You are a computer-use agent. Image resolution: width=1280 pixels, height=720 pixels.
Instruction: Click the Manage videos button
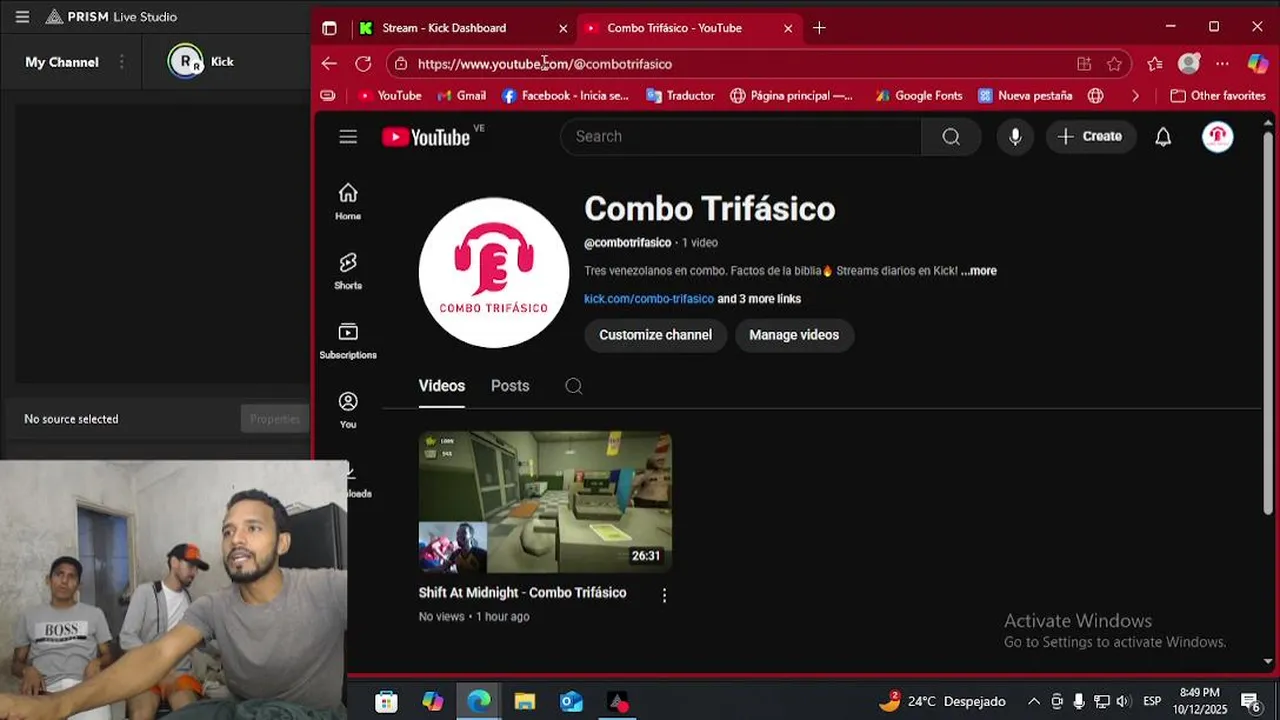click(794, 335)
